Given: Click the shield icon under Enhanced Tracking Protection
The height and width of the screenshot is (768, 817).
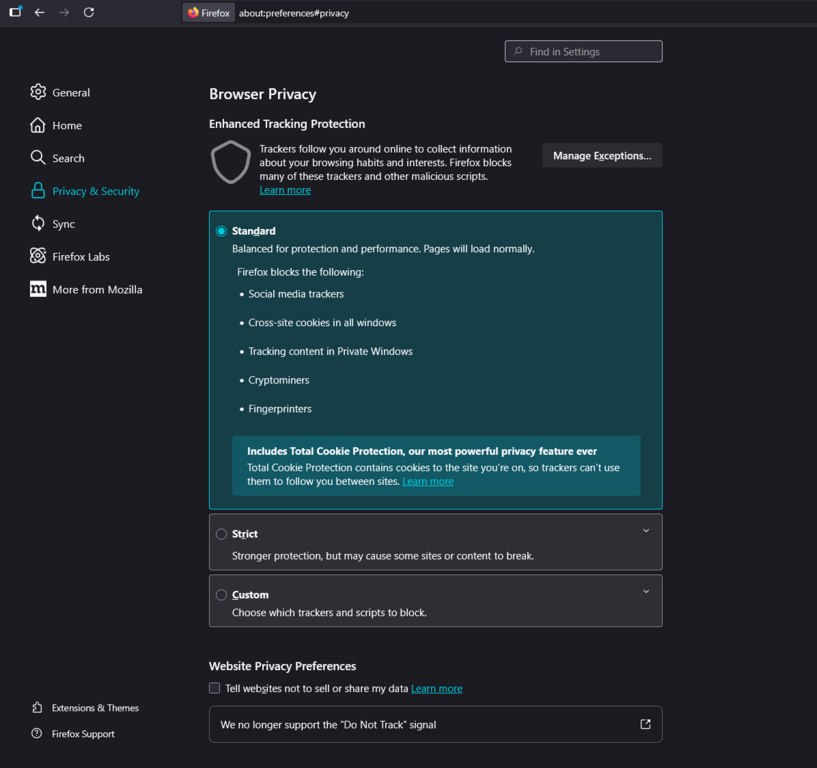Looking at the screenshot, I should click(230, 162).
